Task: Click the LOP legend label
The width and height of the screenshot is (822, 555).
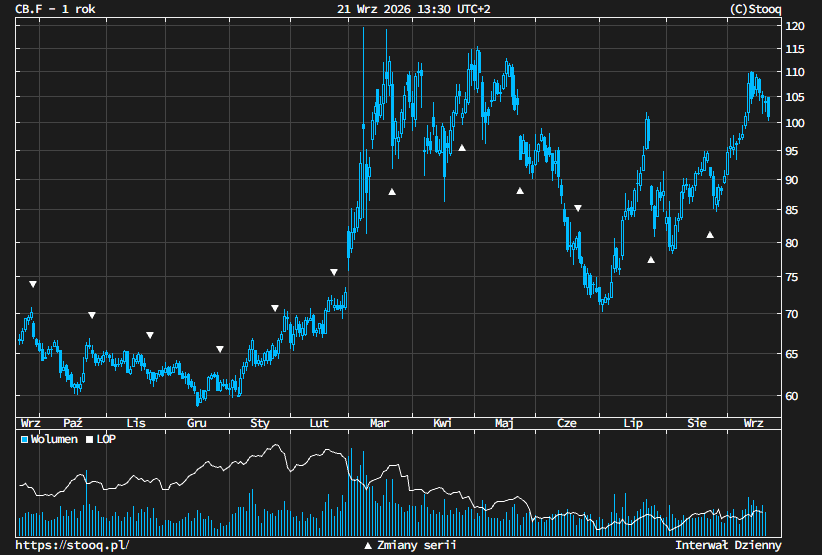Action: [106, 439]
